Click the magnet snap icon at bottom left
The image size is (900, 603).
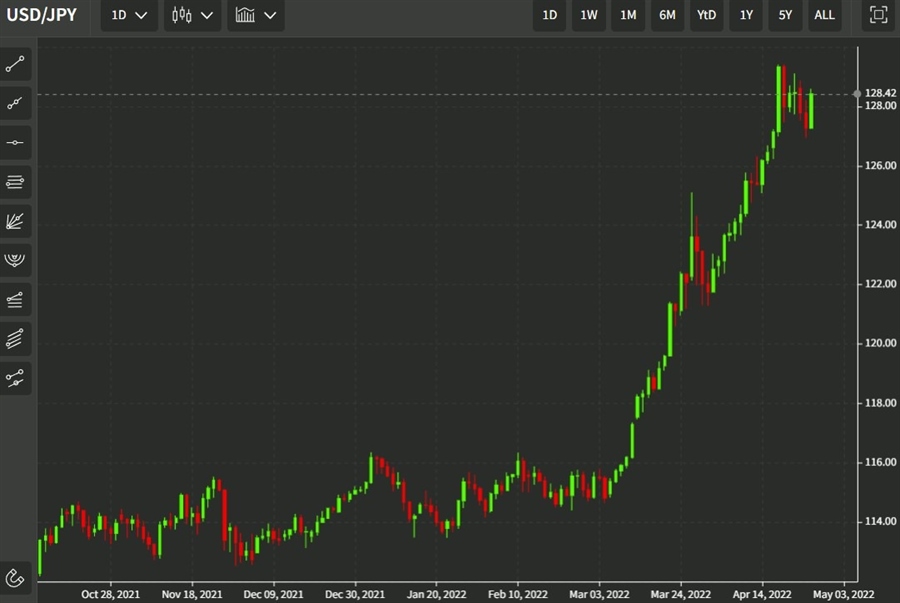(15, 578)
